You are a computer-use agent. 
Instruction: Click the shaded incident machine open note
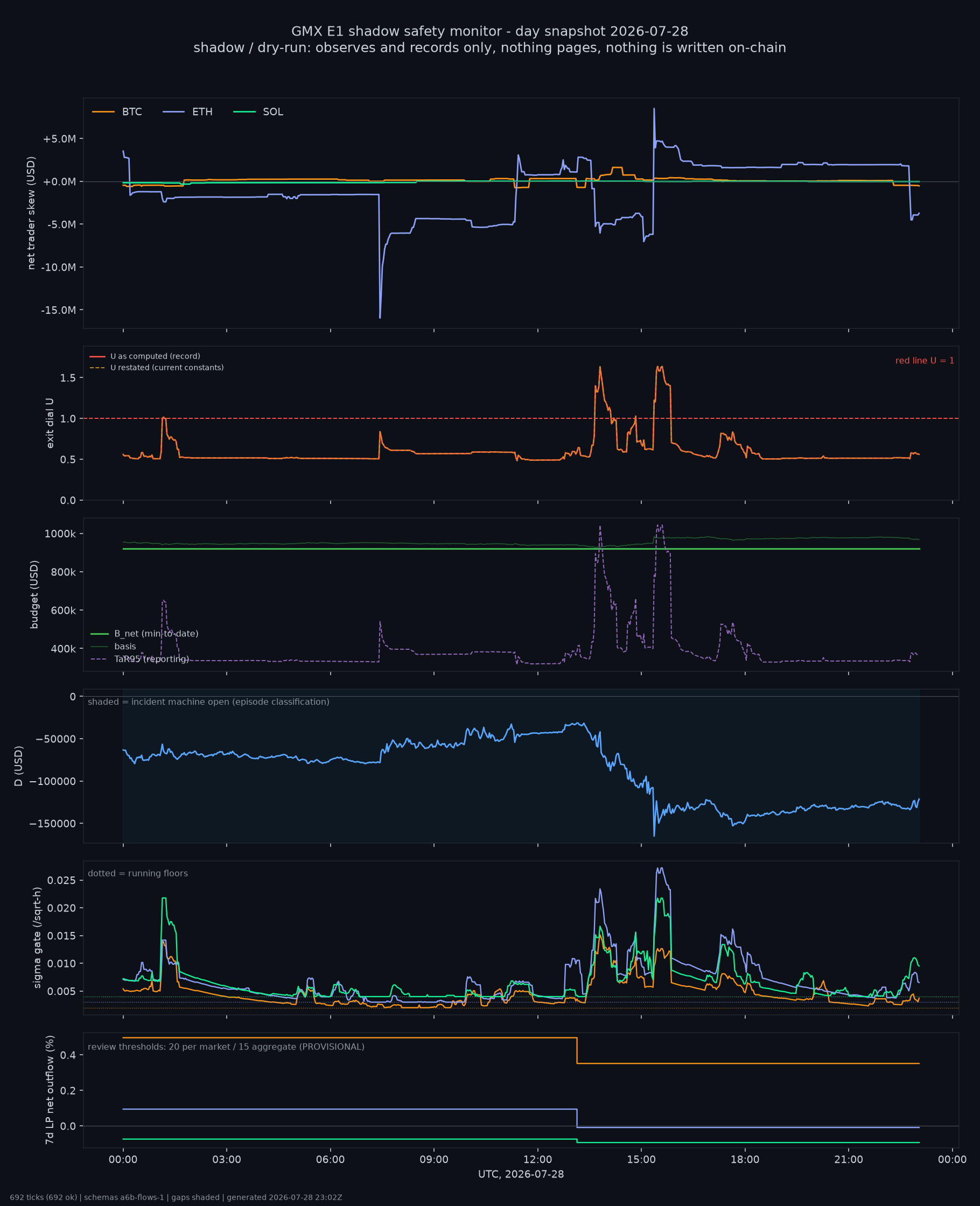pos(208,702)
